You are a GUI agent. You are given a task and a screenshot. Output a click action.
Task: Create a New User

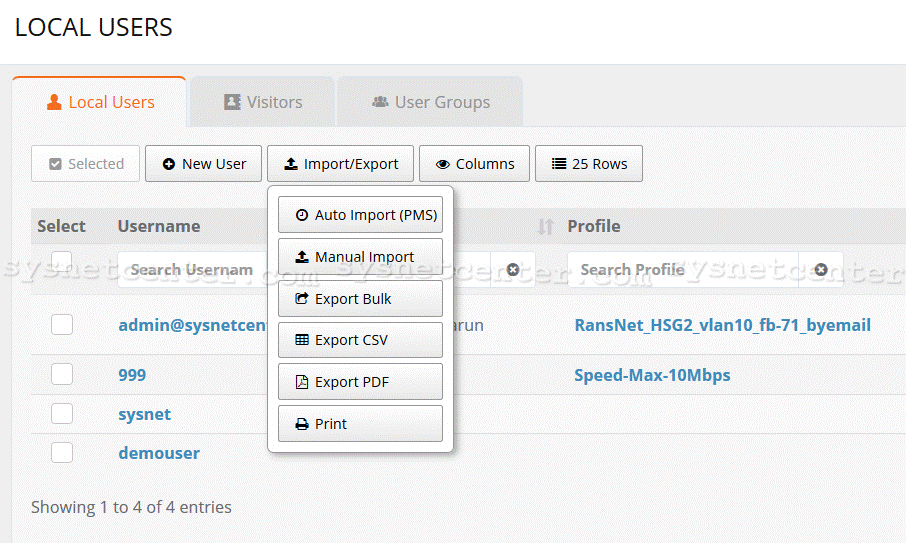pyautogui.click(x=203, y=163)
